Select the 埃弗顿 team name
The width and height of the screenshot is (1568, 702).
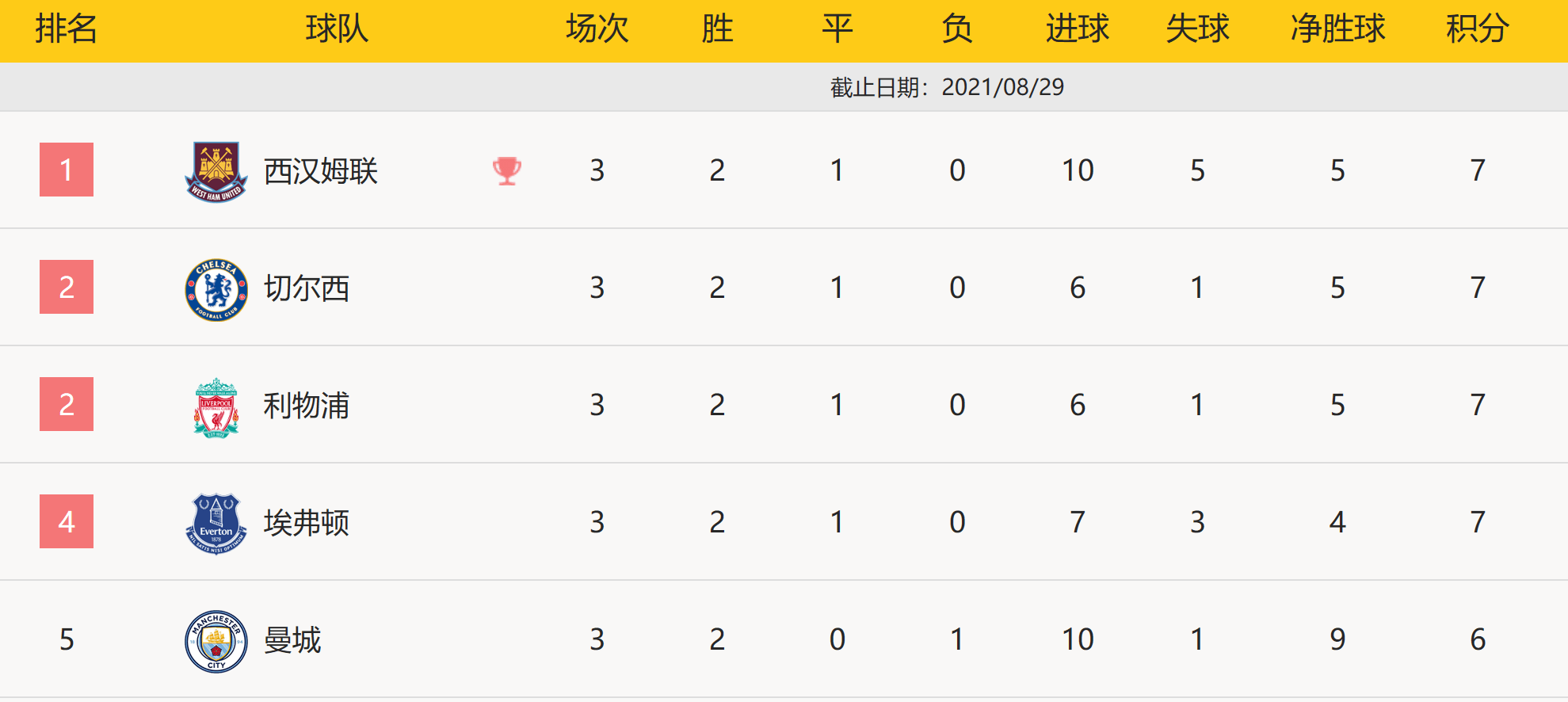[x=307, y=523]
